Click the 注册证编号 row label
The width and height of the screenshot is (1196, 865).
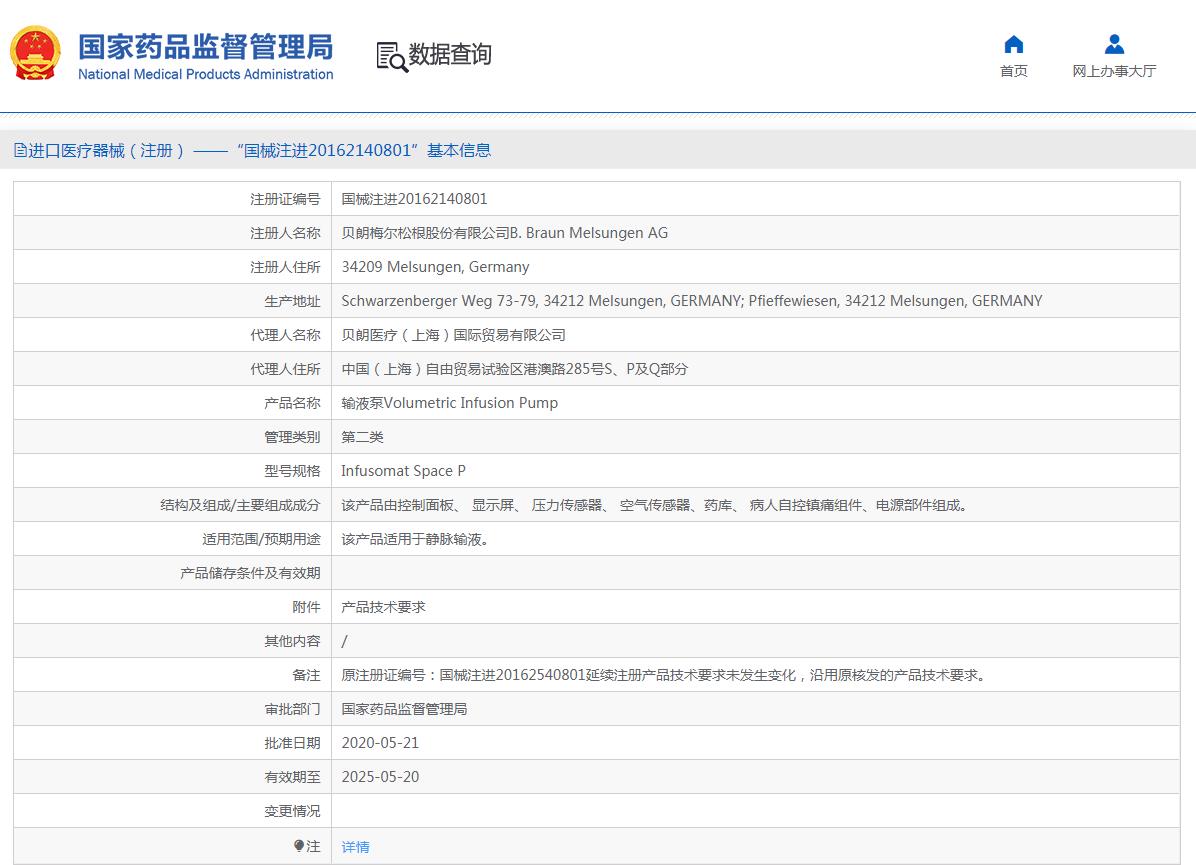tap(285, 199)
